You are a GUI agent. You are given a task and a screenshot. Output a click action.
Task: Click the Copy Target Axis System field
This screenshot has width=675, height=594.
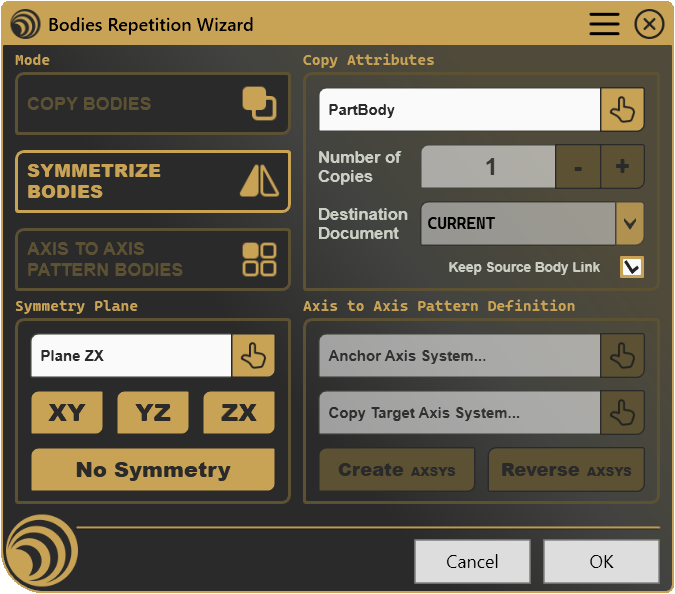(459, 413)
